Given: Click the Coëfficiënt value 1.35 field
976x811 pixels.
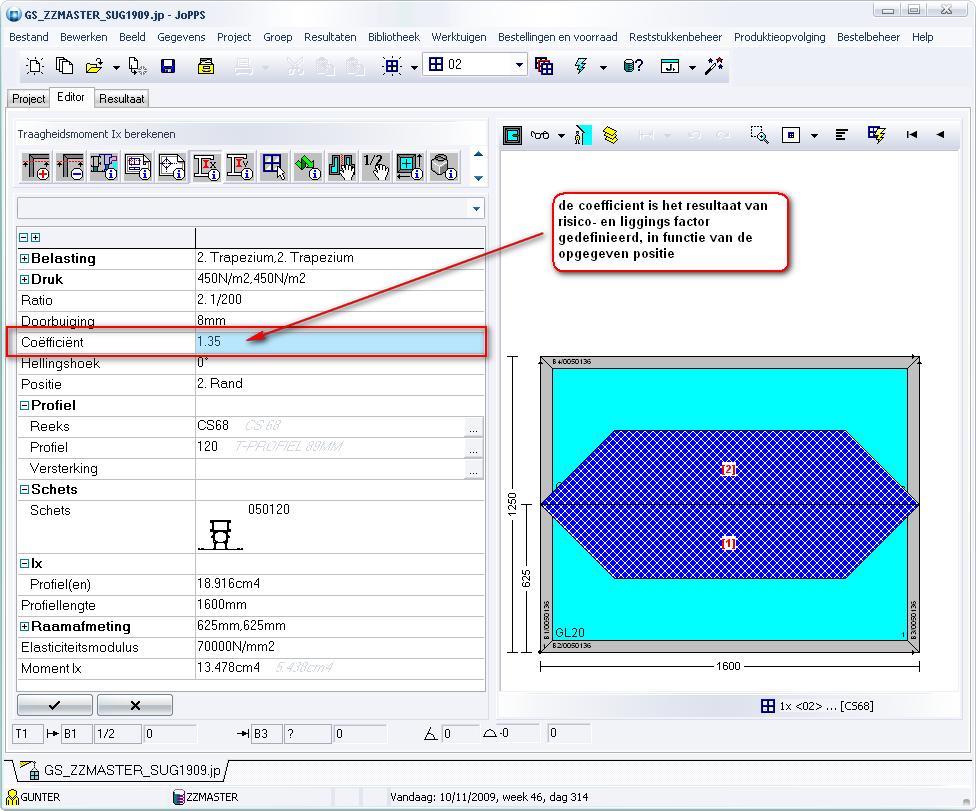Looking at the screenshot, I should [340, 342].
